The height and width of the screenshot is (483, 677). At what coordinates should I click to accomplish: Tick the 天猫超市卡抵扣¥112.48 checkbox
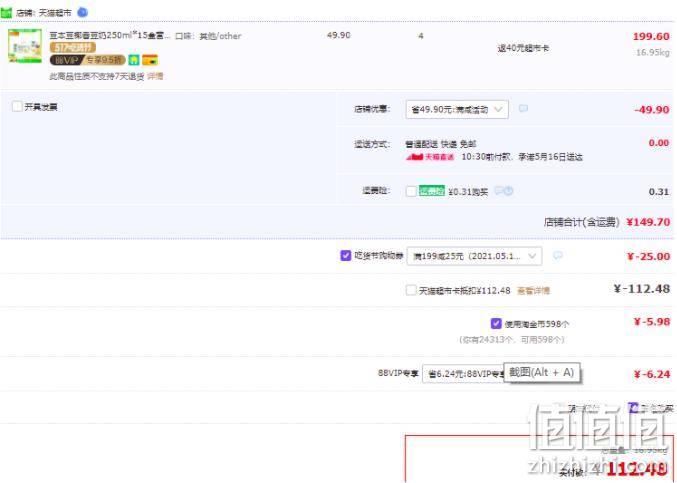click(411, 290)
